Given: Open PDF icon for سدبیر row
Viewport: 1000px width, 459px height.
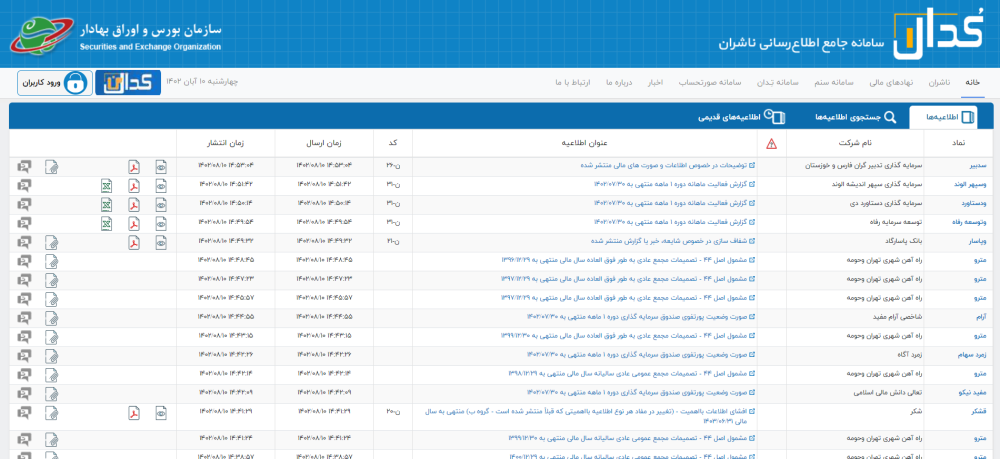Looking at the screenshot, I should tap(134, 167).
